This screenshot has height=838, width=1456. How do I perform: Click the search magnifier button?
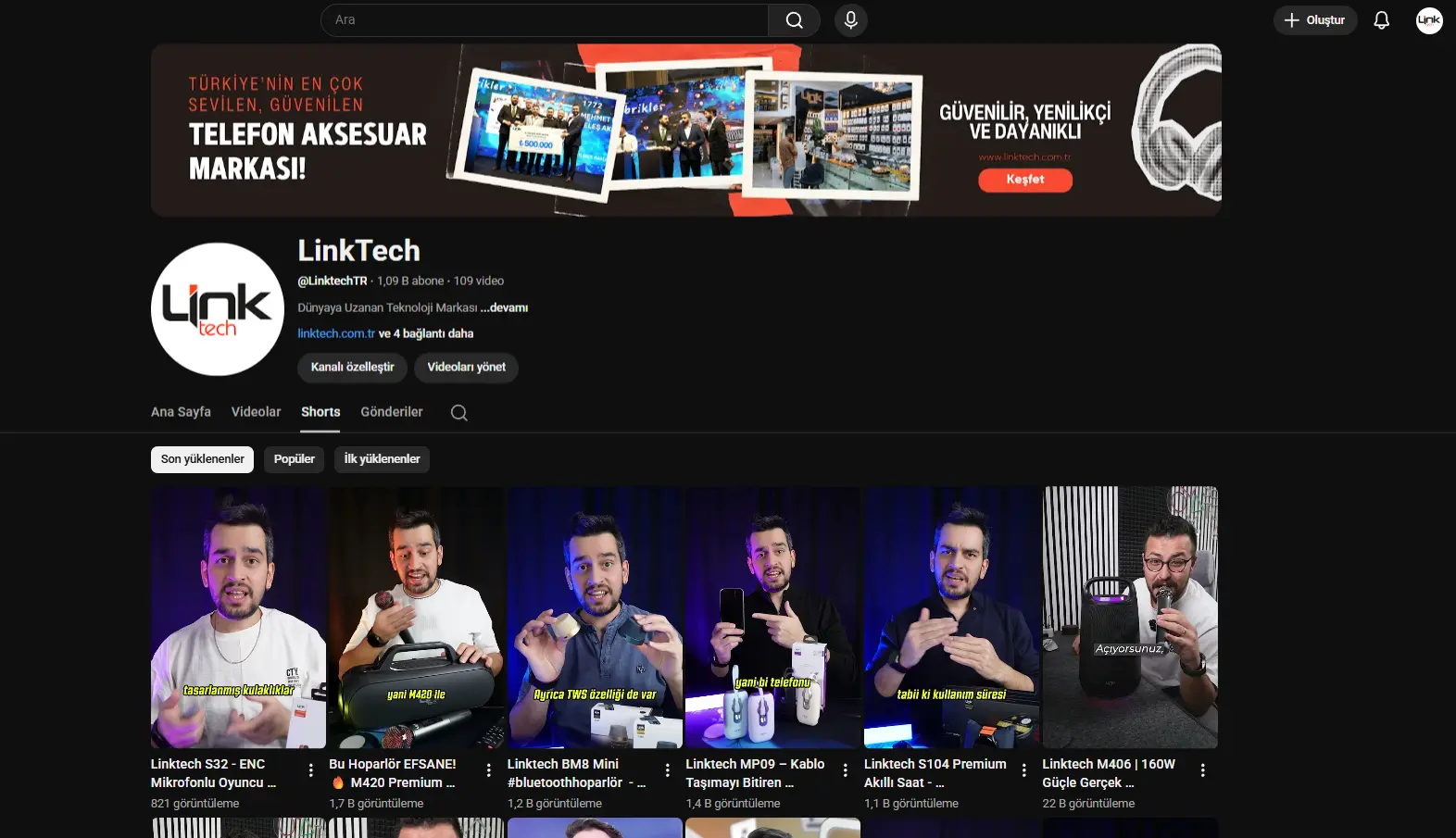pos(794,20)
